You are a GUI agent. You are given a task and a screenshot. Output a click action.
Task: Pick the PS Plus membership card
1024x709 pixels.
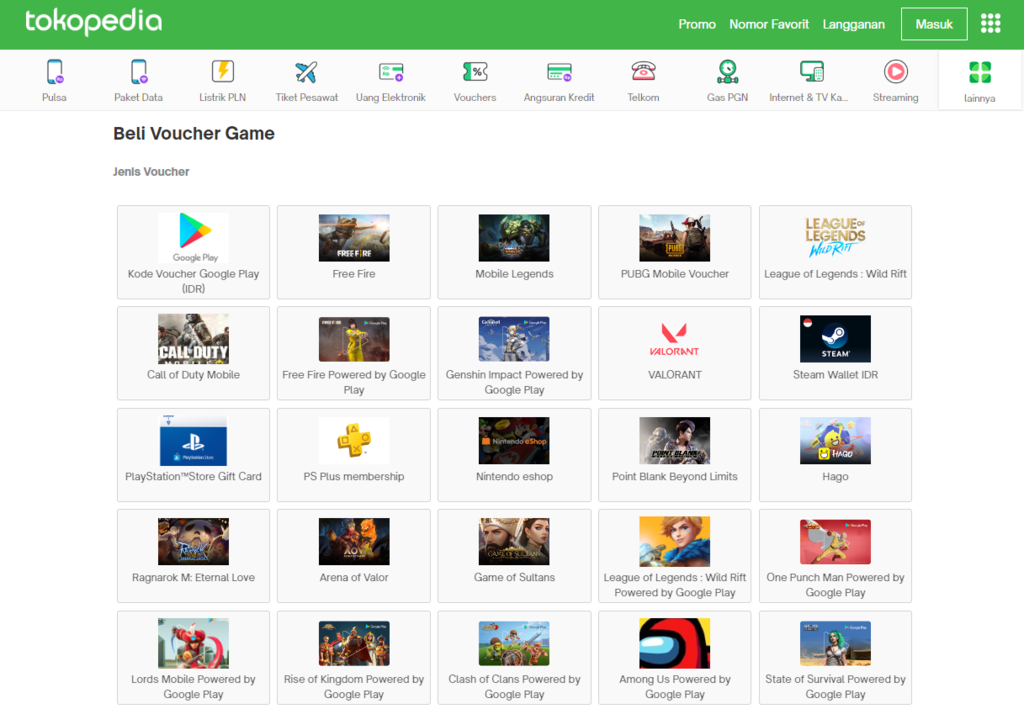tap(354, 455)
